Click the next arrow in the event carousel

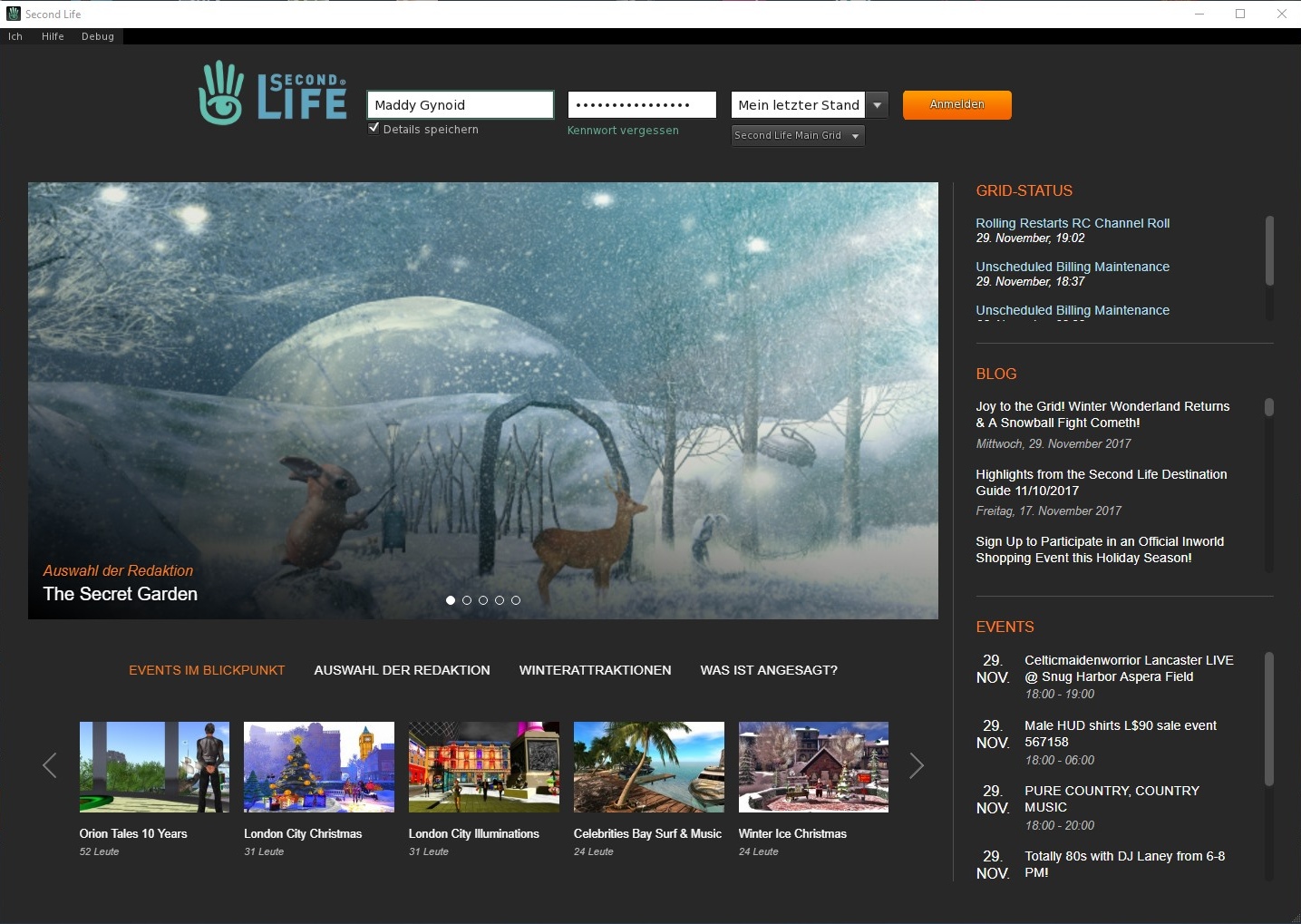pyautogui.click(x=917, y=765)
